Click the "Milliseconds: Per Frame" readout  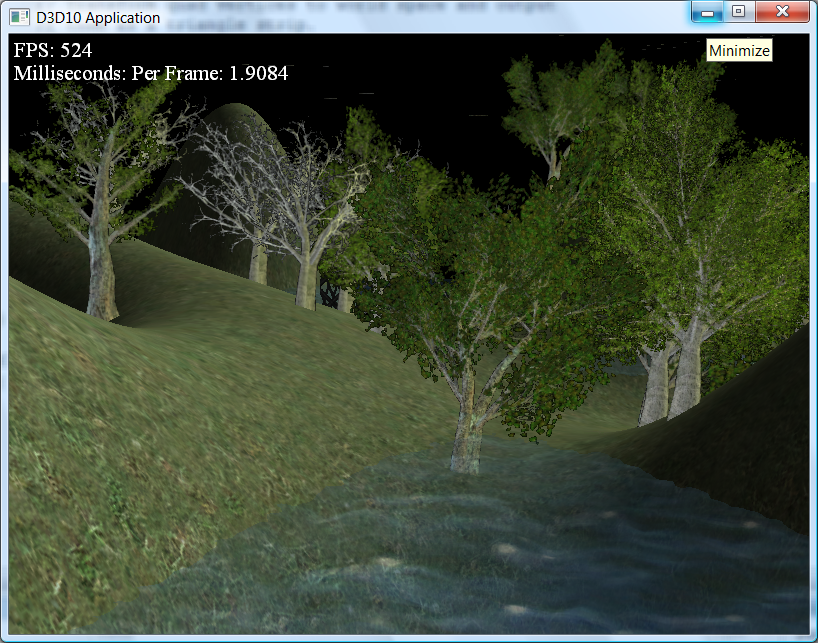click(x=151, y=73)
